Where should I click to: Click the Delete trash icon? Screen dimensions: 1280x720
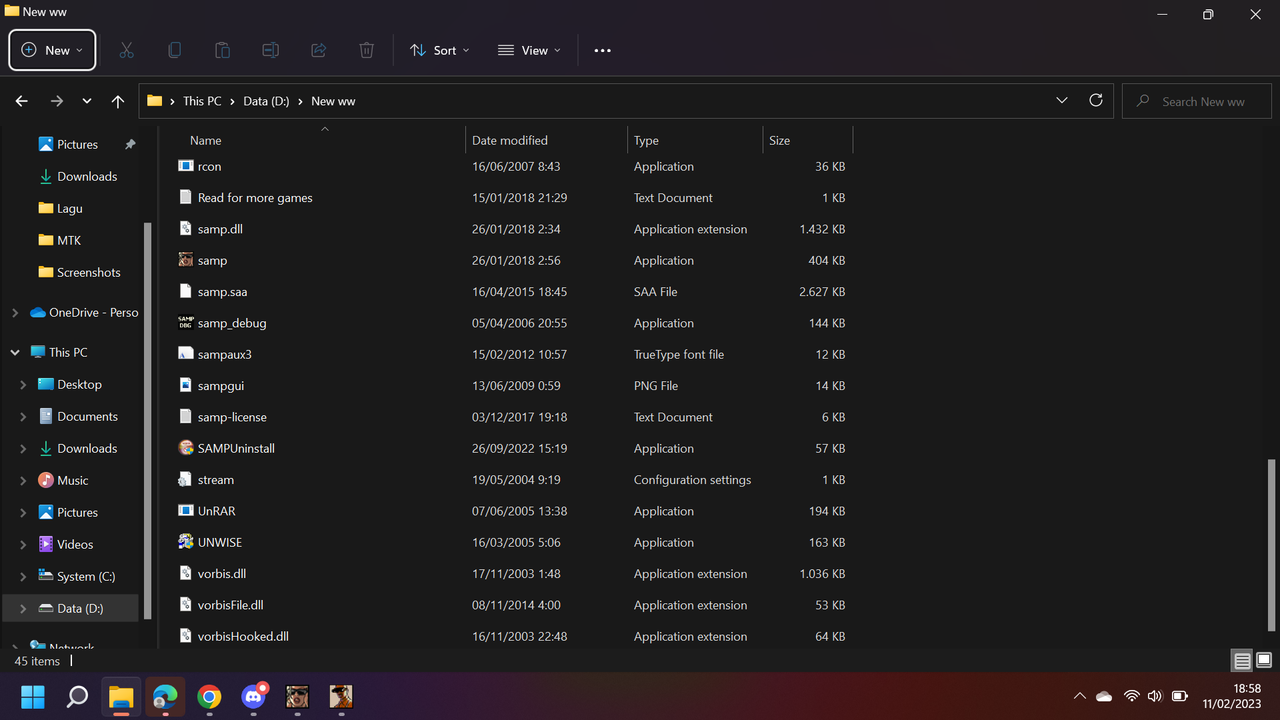(x=367, y=50)
